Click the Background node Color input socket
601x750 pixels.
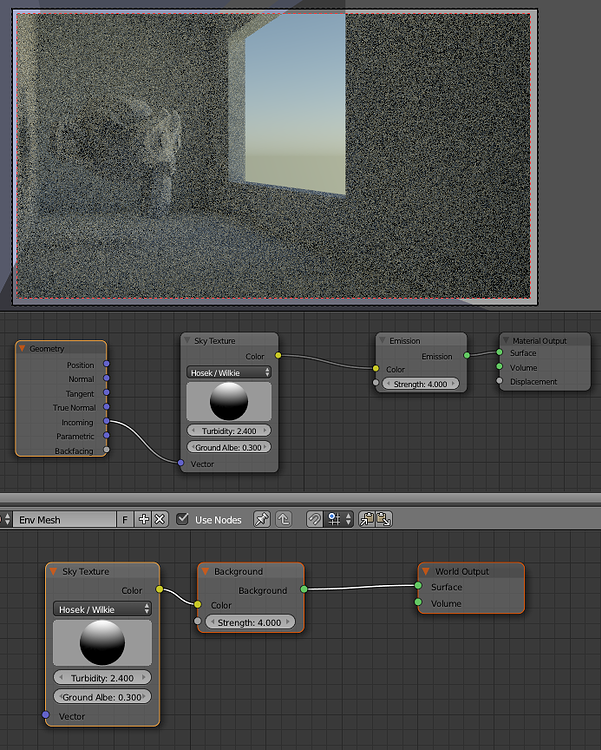coord(198,605)
